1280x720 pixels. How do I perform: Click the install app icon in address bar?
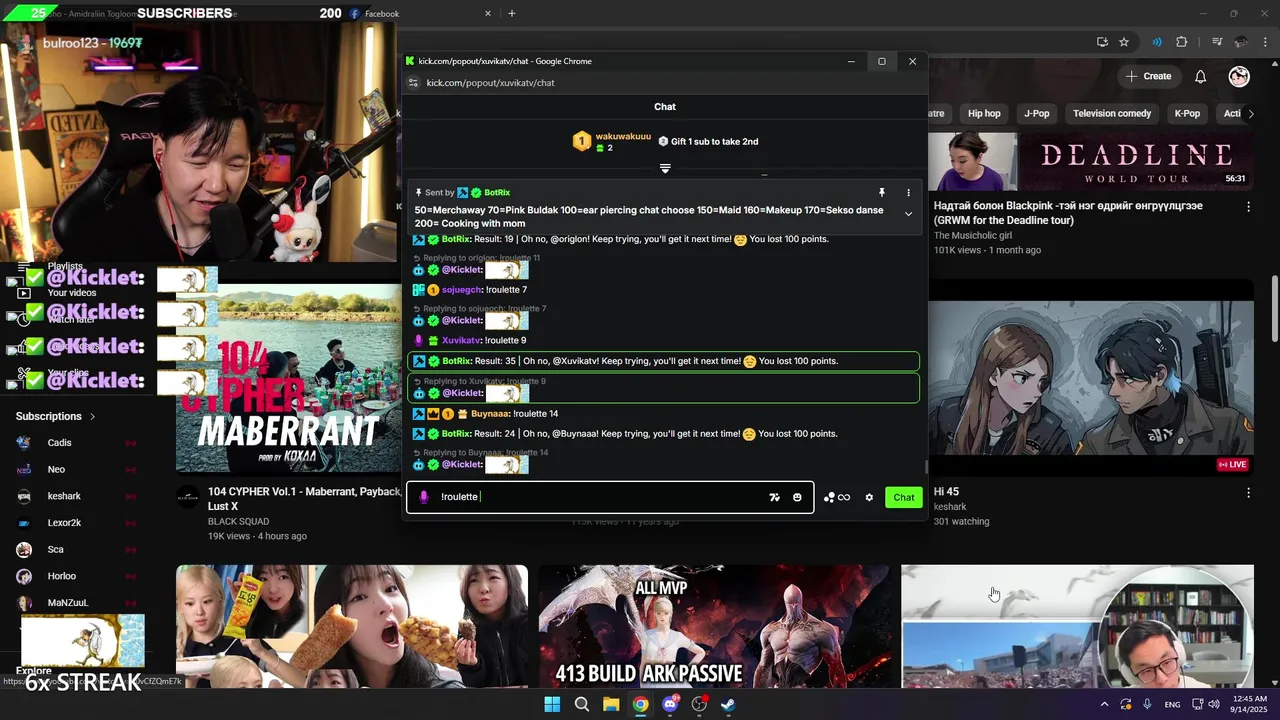pos(1102,42)
